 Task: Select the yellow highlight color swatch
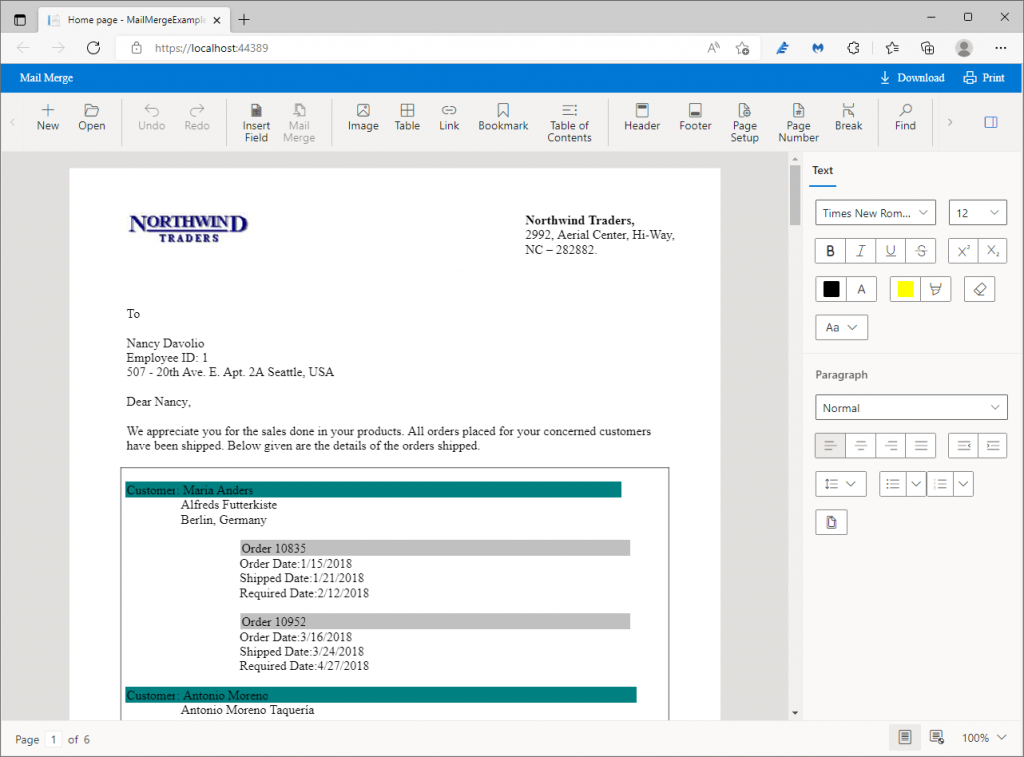(905, 288)
